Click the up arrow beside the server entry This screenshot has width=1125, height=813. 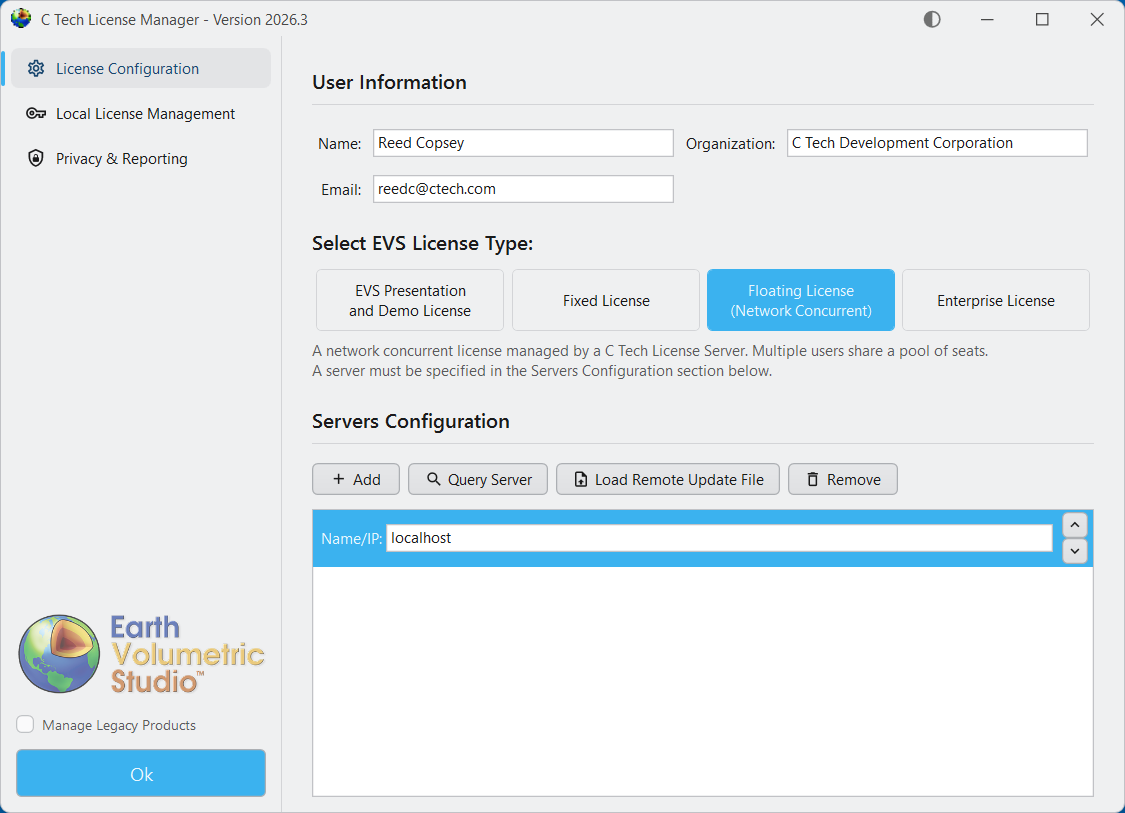click(1074, 524)
